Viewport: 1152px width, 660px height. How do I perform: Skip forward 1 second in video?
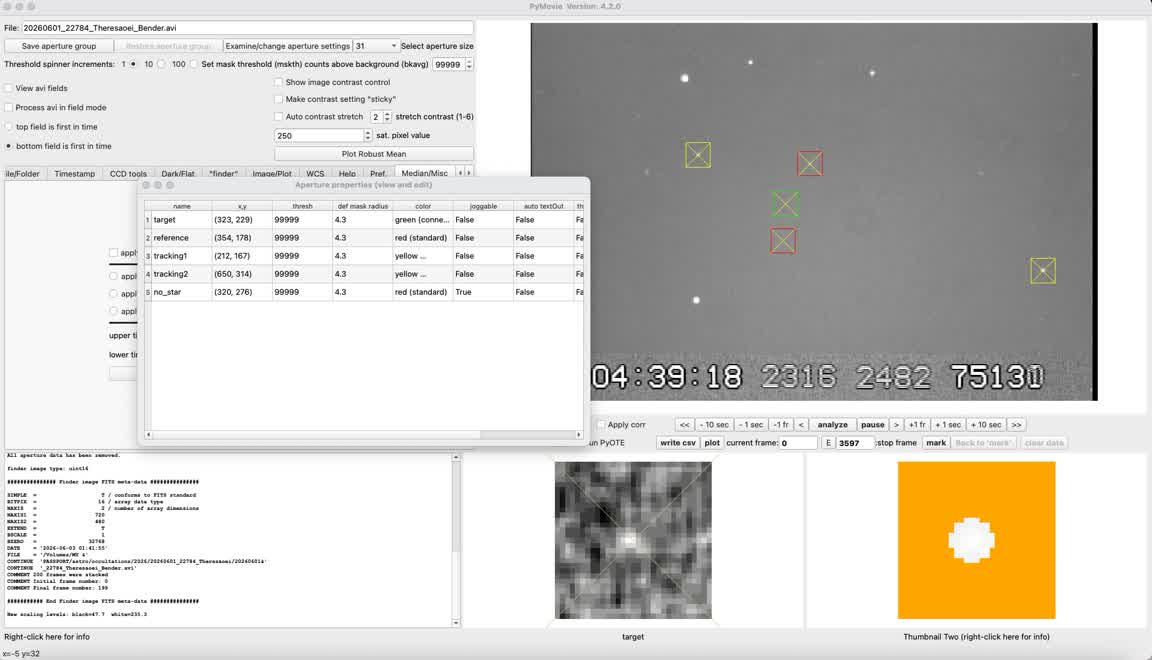point(947,425)
